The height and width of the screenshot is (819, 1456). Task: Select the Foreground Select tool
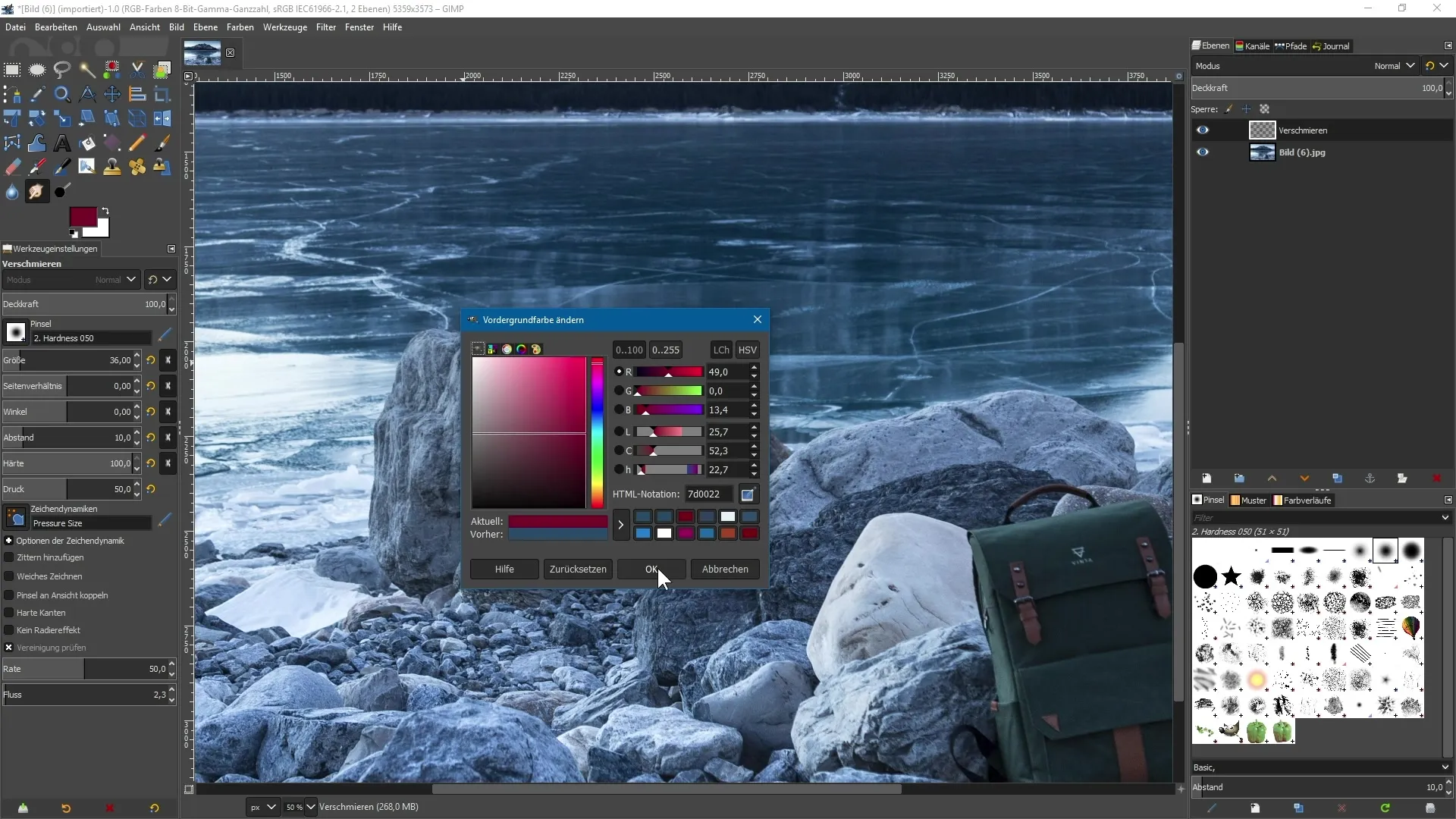(162, 70)
